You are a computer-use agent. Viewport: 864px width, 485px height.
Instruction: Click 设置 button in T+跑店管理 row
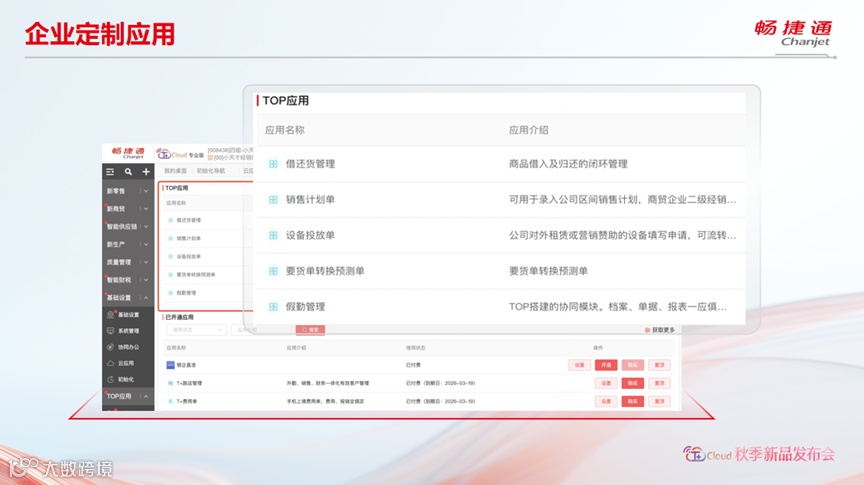[x=606, y=383]
